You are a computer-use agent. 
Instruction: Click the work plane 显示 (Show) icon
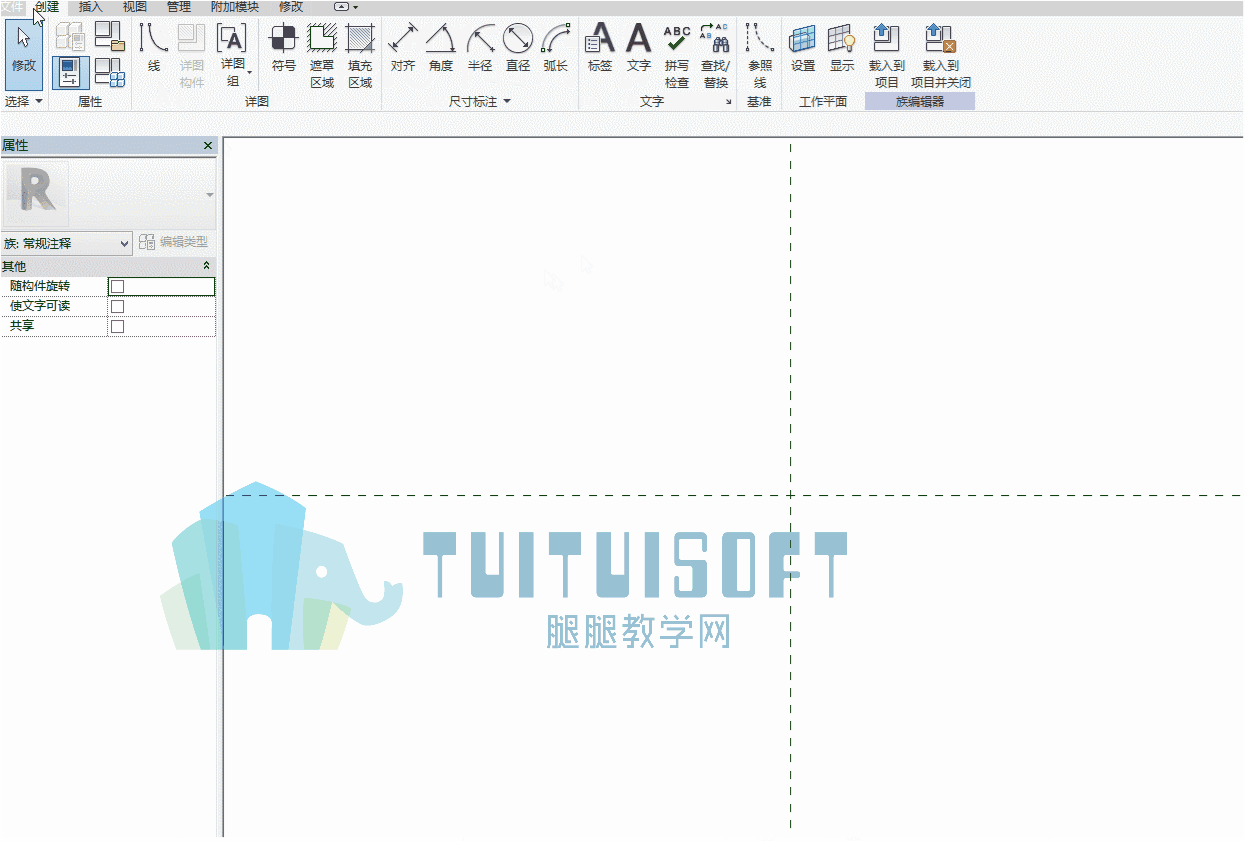tap(842, 50)
